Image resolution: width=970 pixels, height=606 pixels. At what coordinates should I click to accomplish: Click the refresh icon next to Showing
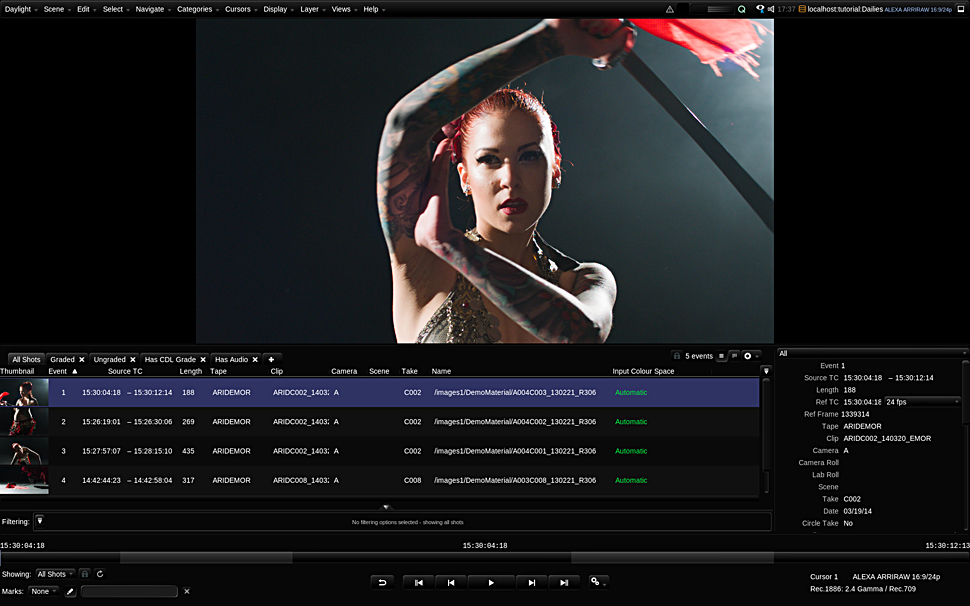(100, 574)
